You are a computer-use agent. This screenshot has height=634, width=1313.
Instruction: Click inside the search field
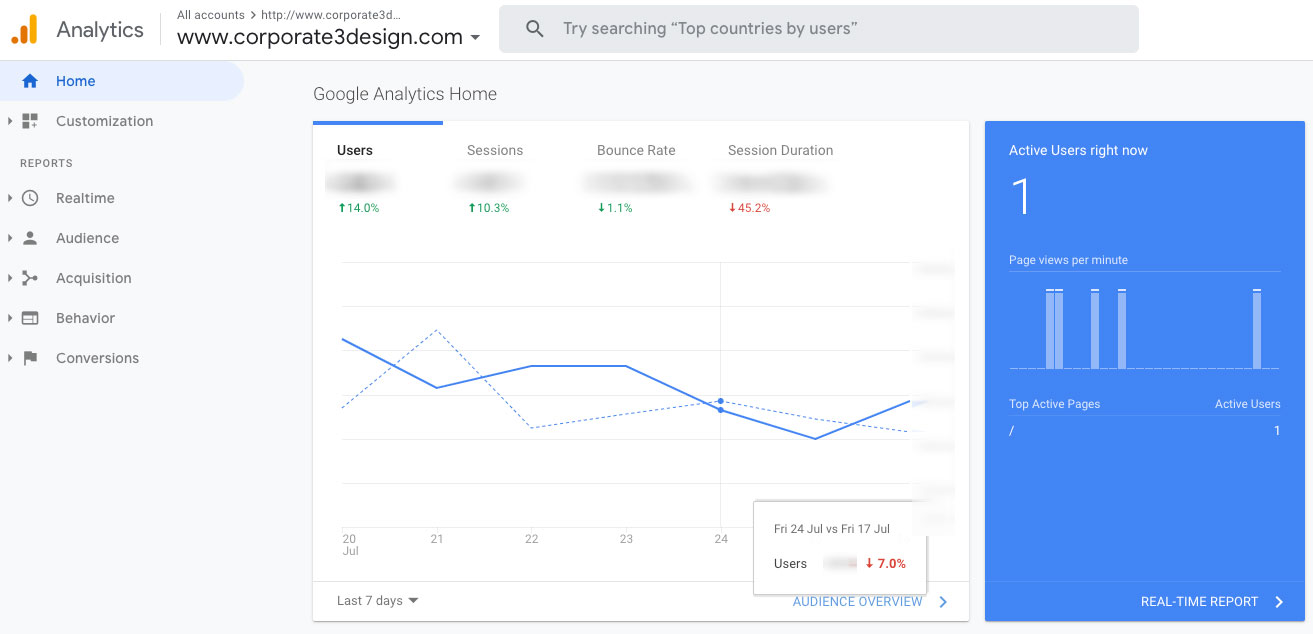click(800, 28)
